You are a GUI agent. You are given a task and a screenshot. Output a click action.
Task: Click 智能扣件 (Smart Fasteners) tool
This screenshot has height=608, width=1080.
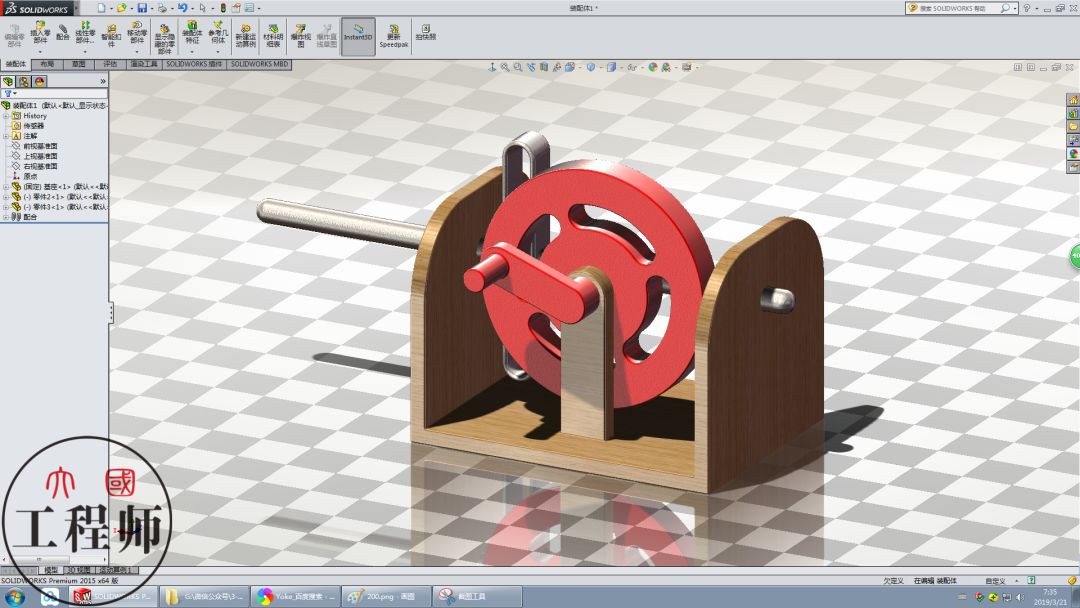[111, 36]
